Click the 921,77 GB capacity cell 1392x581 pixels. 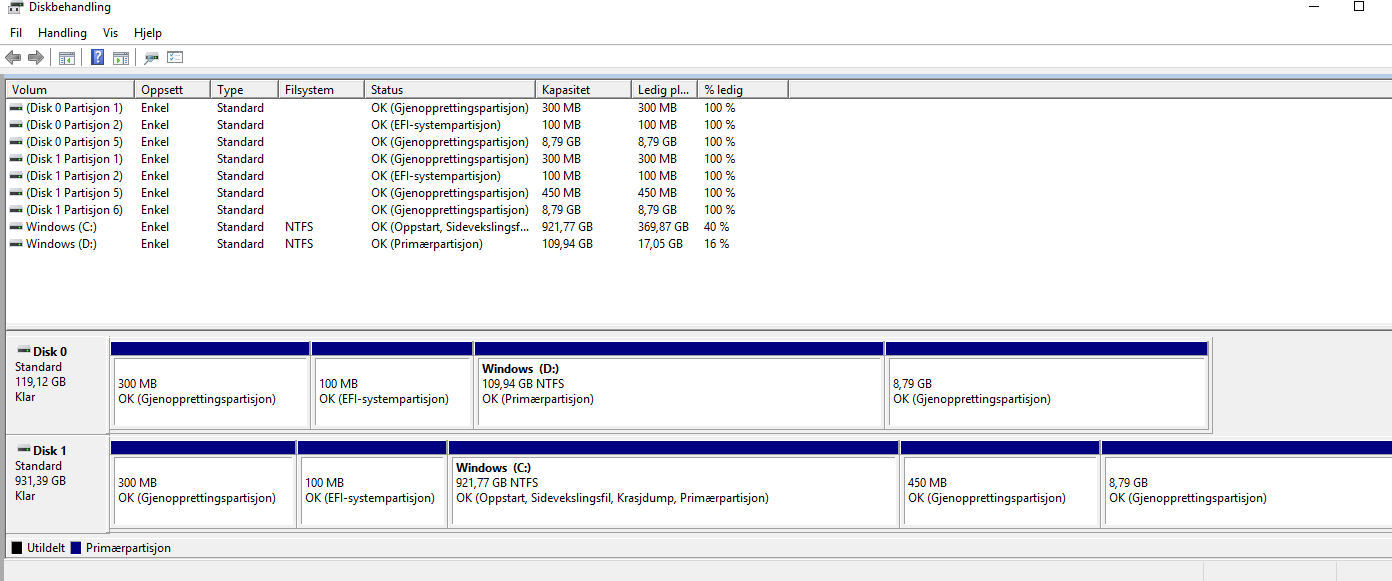(x=567, y=227)
